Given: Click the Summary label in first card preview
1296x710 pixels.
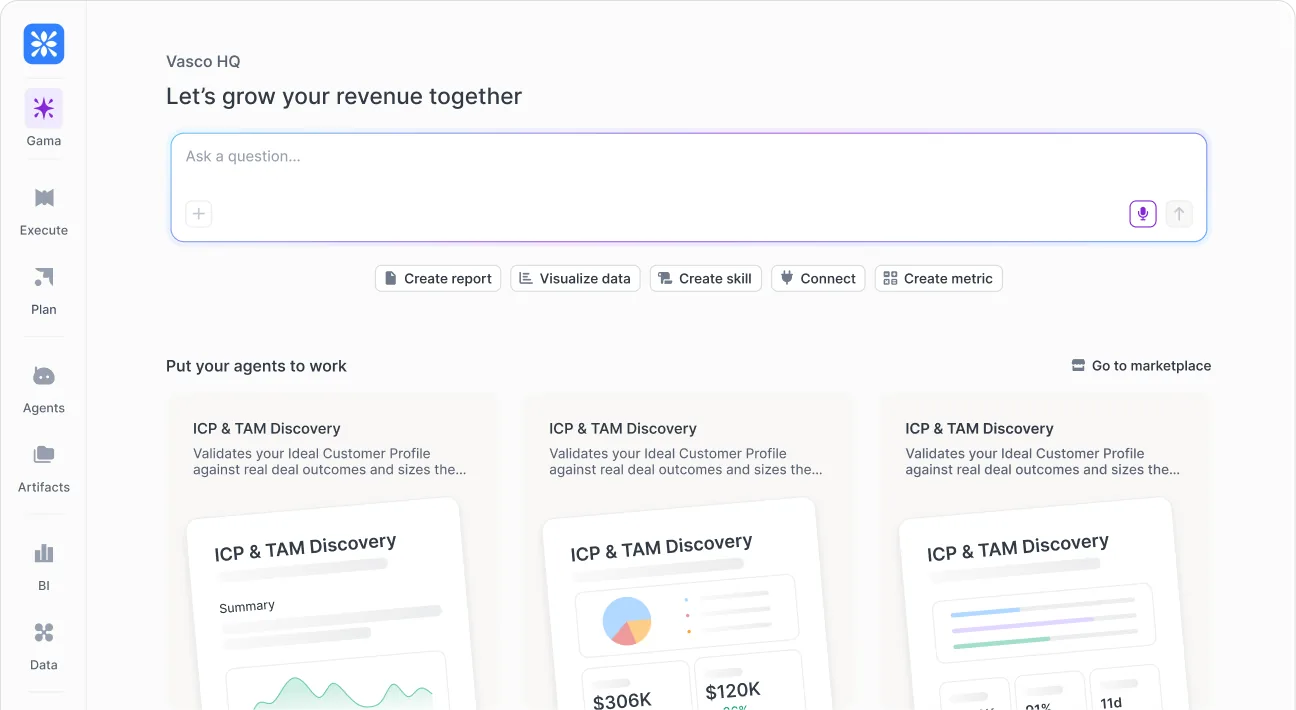Looking at the screenshot, I should click(247, 606).
